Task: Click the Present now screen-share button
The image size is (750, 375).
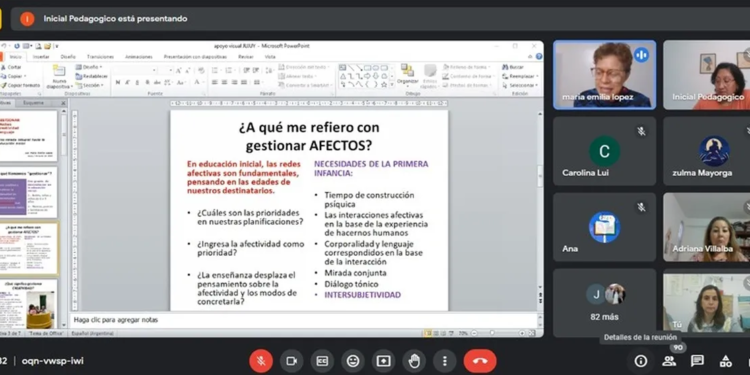Action: click(x=384, y=361)
